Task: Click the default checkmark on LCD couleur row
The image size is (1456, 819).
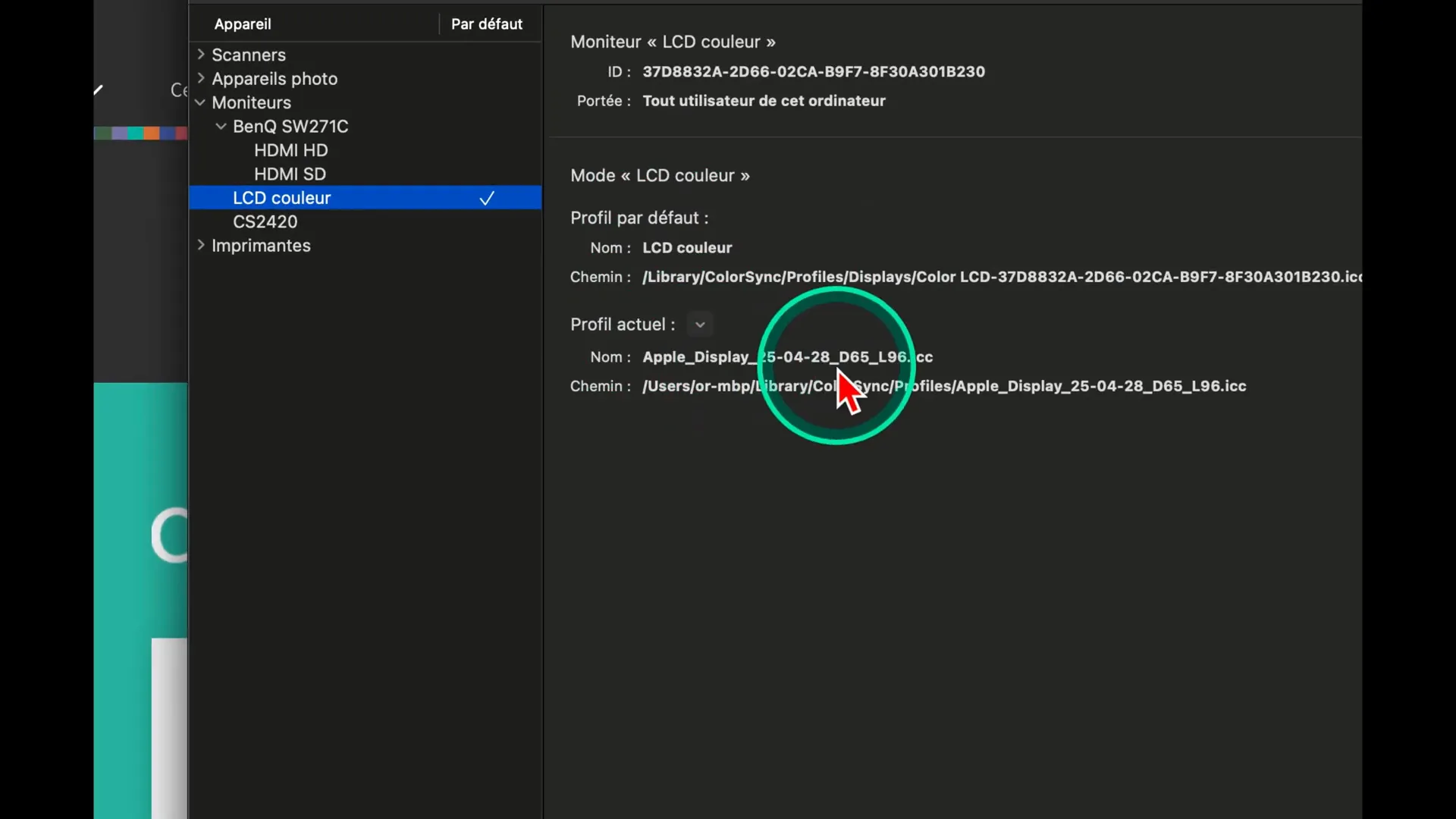Action: point(487,198)
